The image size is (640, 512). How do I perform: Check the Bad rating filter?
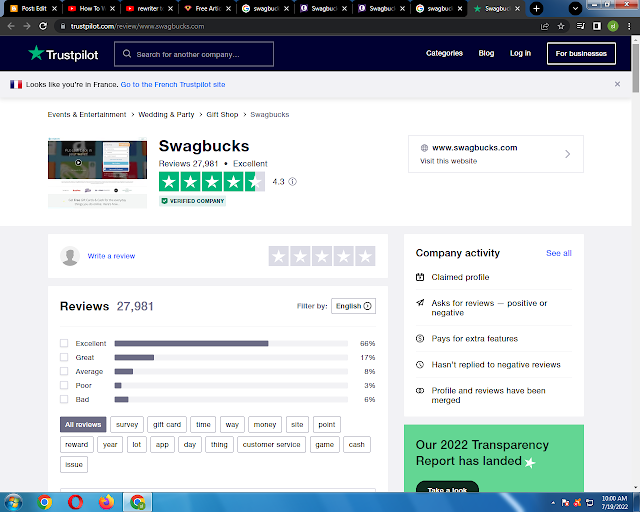[64, 399]
